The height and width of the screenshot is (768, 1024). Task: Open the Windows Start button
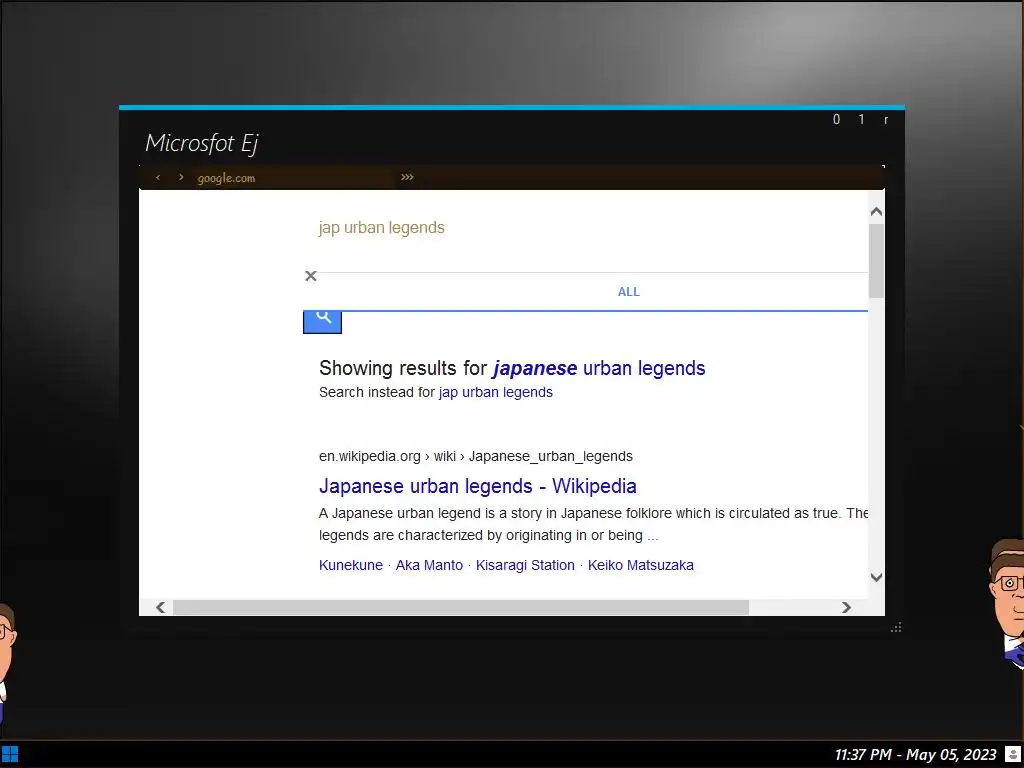pos(10,755)
